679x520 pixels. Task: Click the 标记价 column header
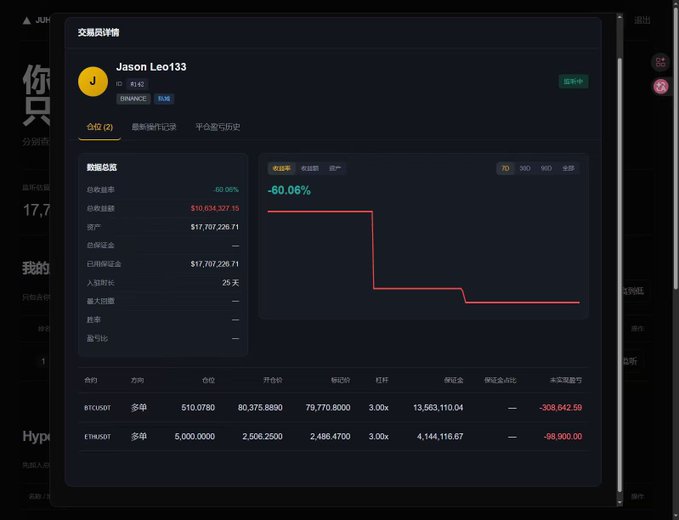pyautogui.click(x=340, y=380)
